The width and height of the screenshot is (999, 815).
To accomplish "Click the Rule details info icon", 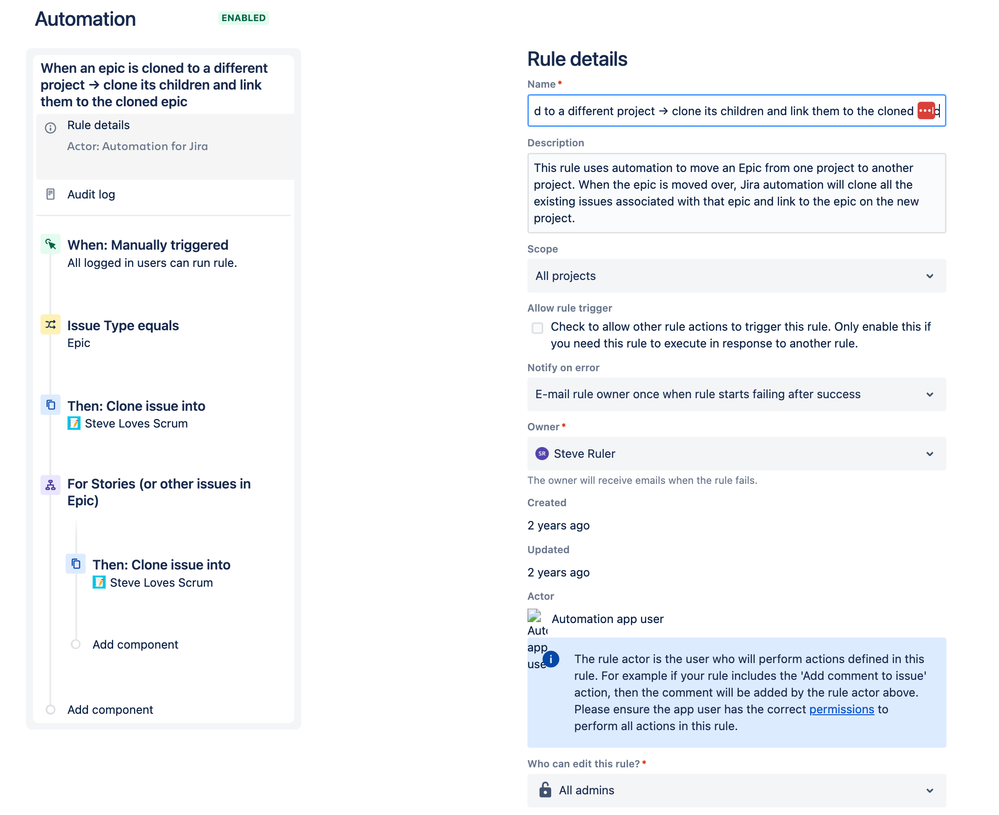I will tap(50, 128).
